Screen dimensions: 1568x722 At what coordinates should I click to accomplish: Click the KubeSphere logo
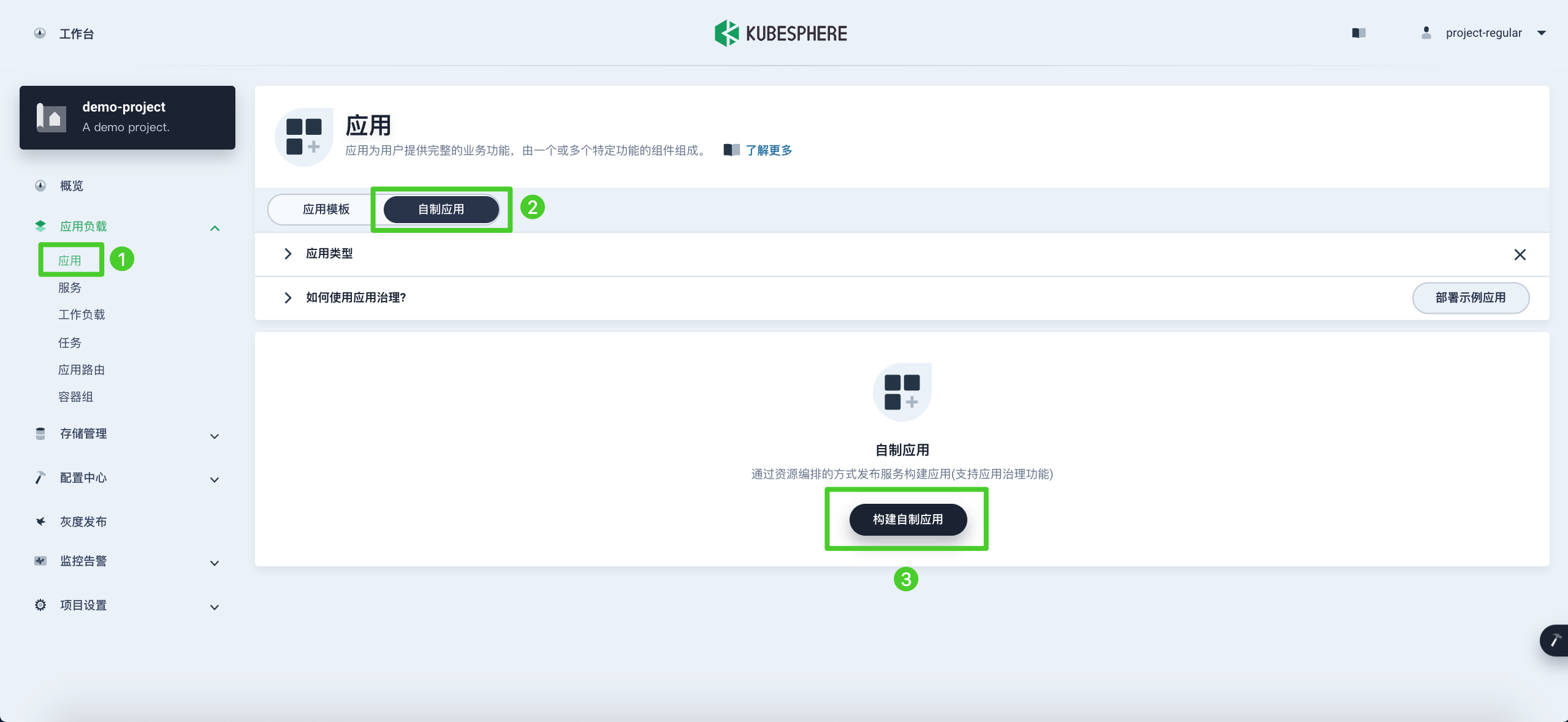pyautogui.click(x=781, y=33)
